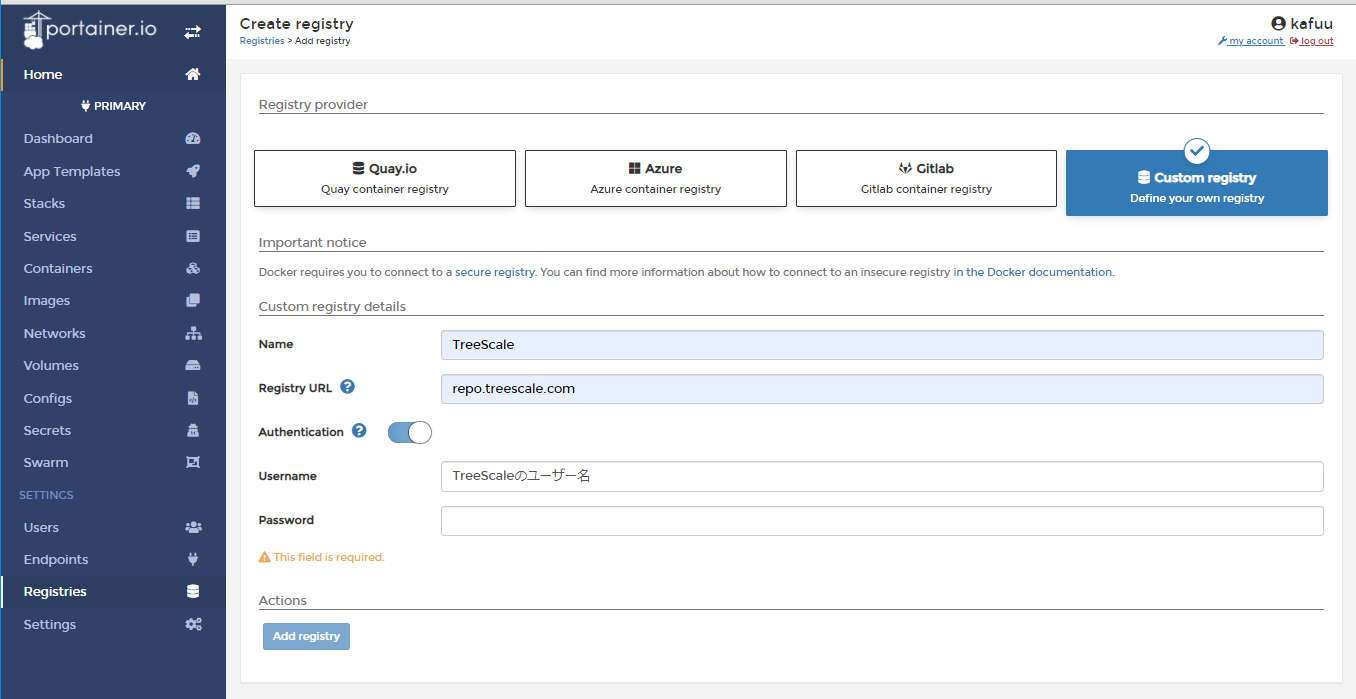The image size is (1356, 699).
Task: Open the Services page
Action: 113,236
